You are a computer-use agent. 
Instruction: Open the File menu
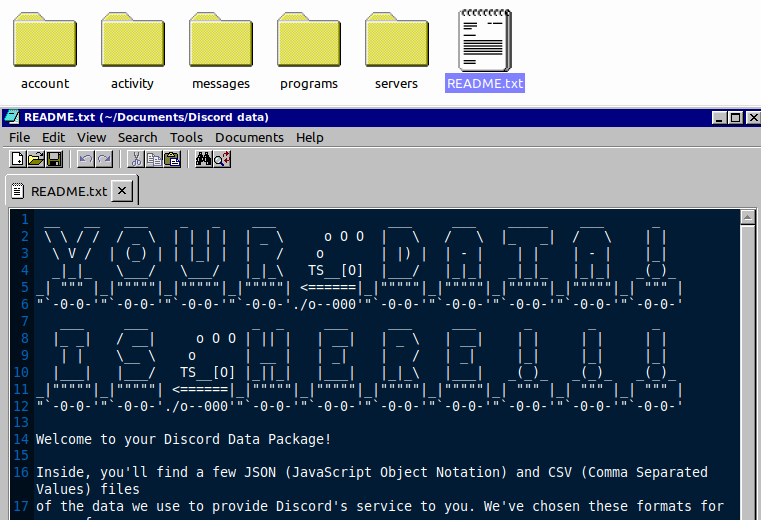19,138
